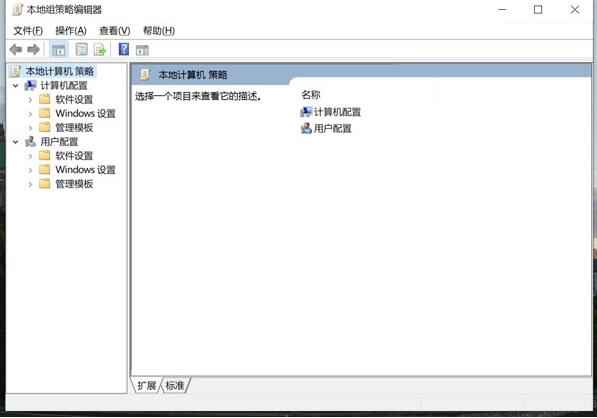Select 本地计算机 策略 label in the tree
The height and width of the screenshot is (418, 597).
(x=60, y=71)
